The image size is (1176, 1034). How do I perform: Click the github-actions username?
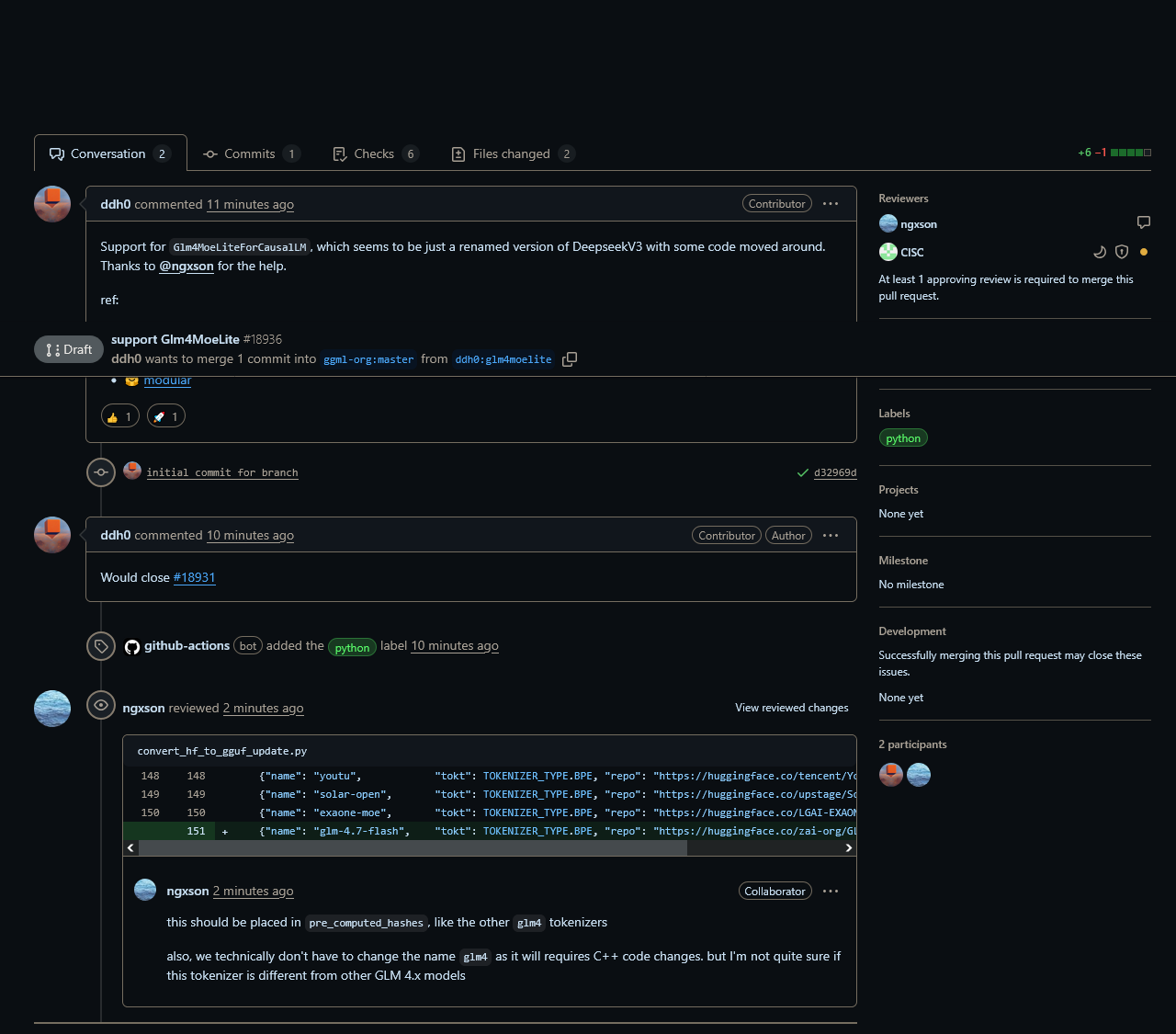[187, 646]
